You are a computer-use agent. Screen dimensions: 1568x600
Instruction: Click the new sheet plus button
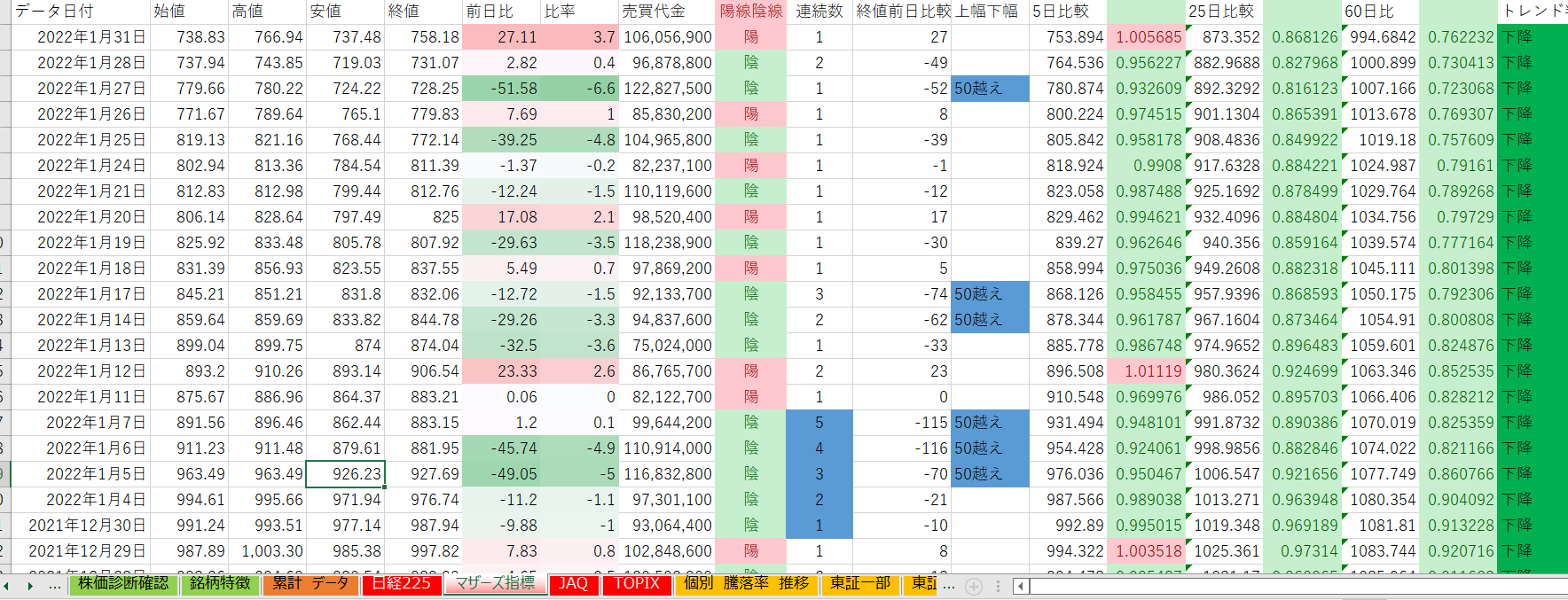point(973,586)
